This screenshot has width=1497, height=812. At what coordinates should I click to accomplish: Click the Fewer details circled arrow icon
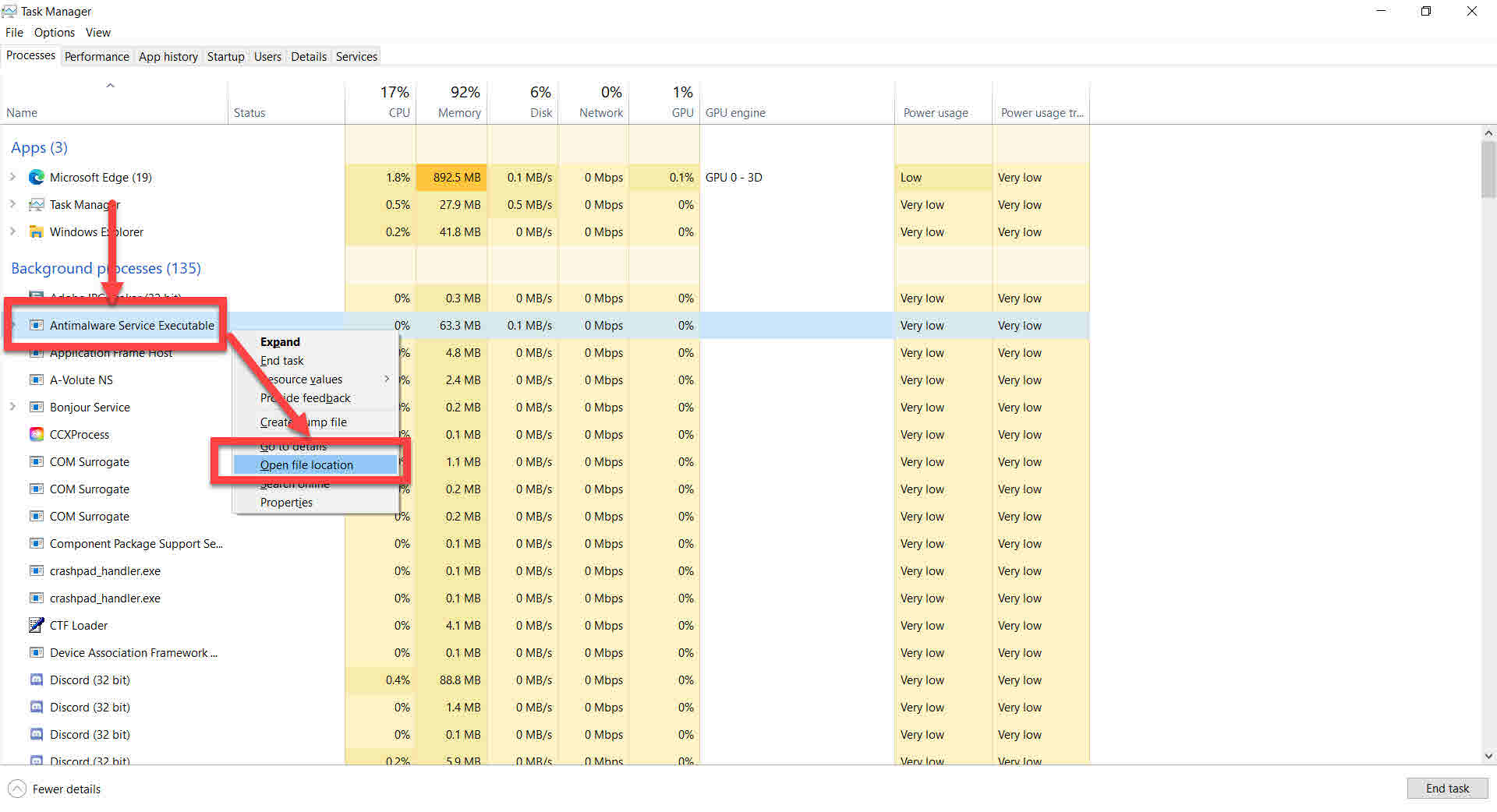tap(17, 789)
